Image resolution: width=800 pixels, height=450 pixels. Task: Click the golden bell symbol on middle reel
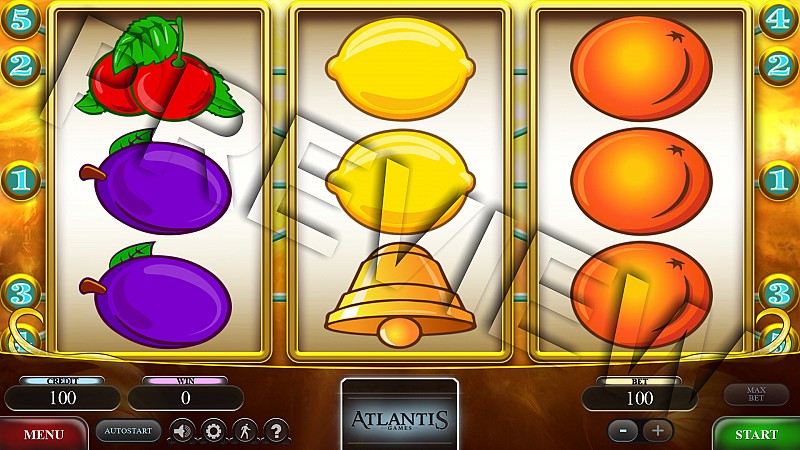(x=400, y=294)
